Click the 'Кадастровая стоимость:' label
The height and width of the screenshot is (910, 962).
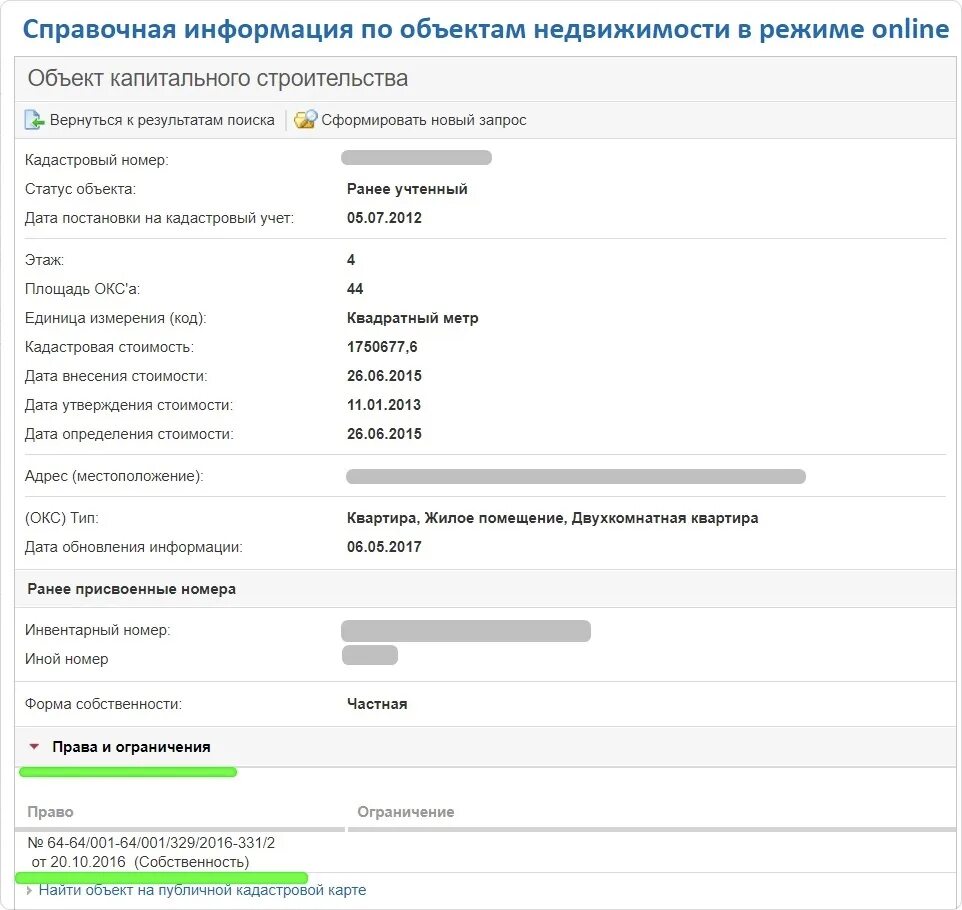(x=109, y=347)
